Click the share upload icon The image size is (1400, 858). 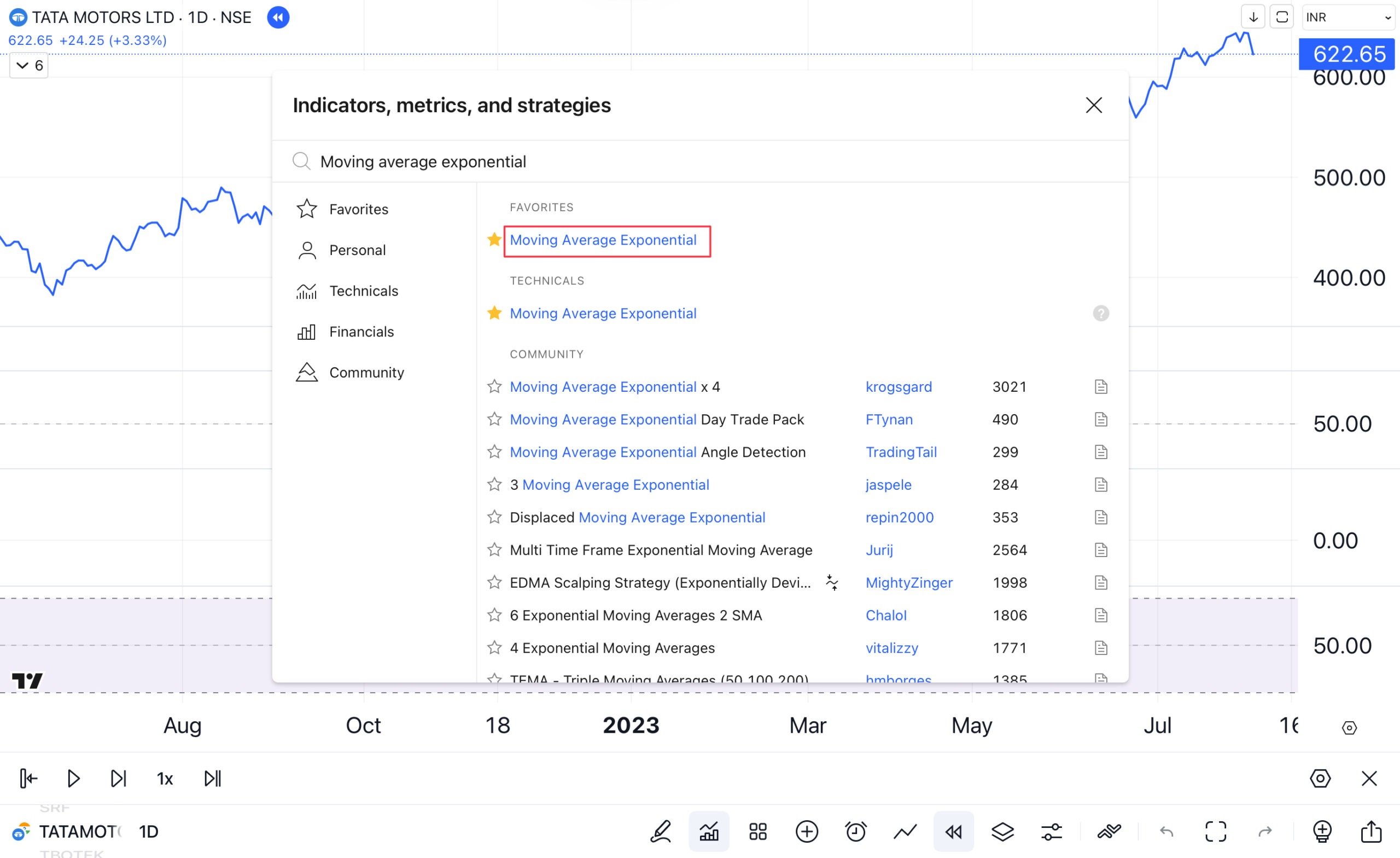point(1370,832)
